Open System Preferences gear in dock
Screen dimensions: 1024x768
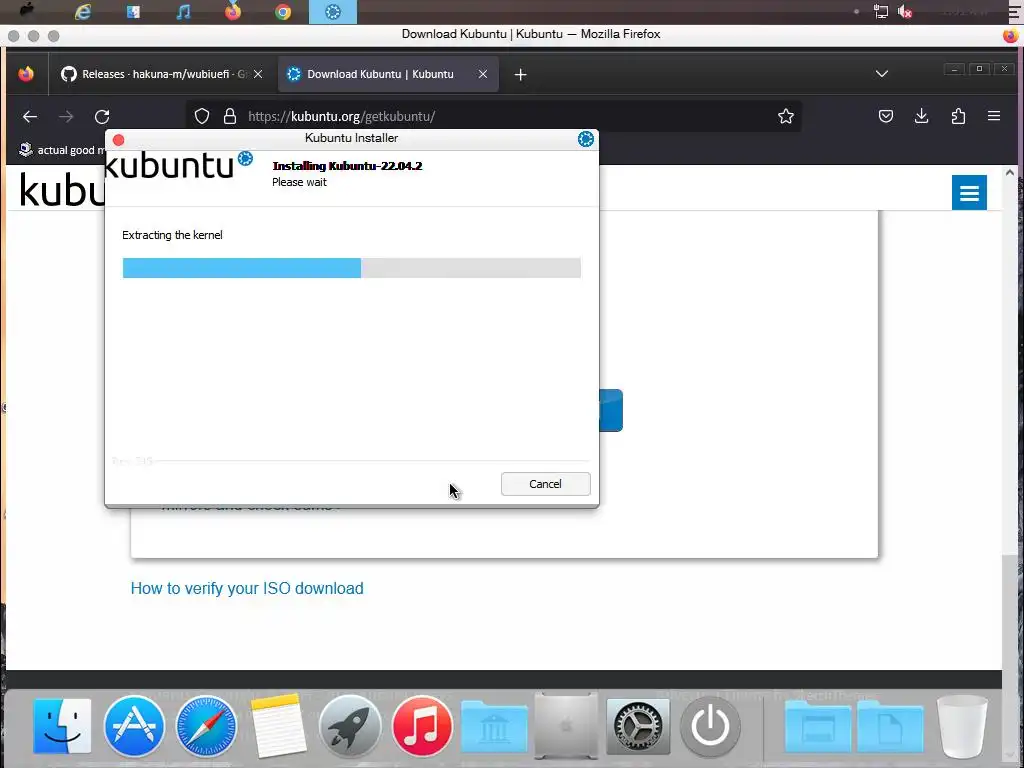coord(638,726)
